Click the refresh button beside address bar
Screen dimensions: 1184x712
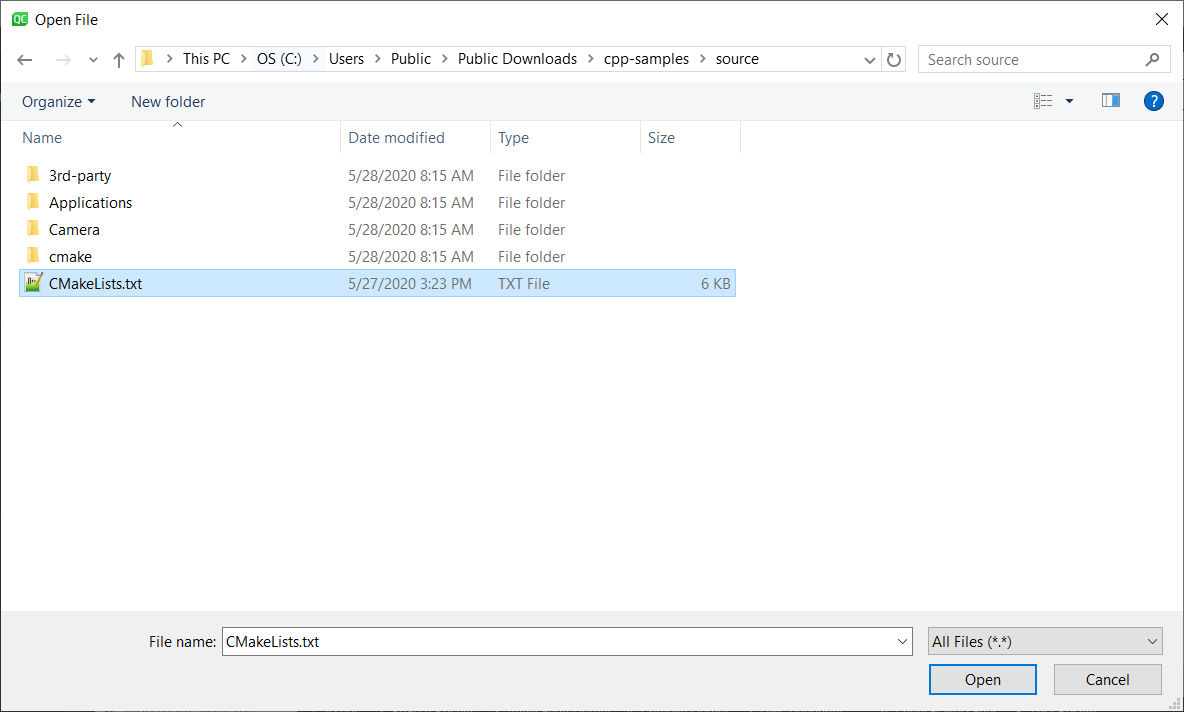coord(895,60)
